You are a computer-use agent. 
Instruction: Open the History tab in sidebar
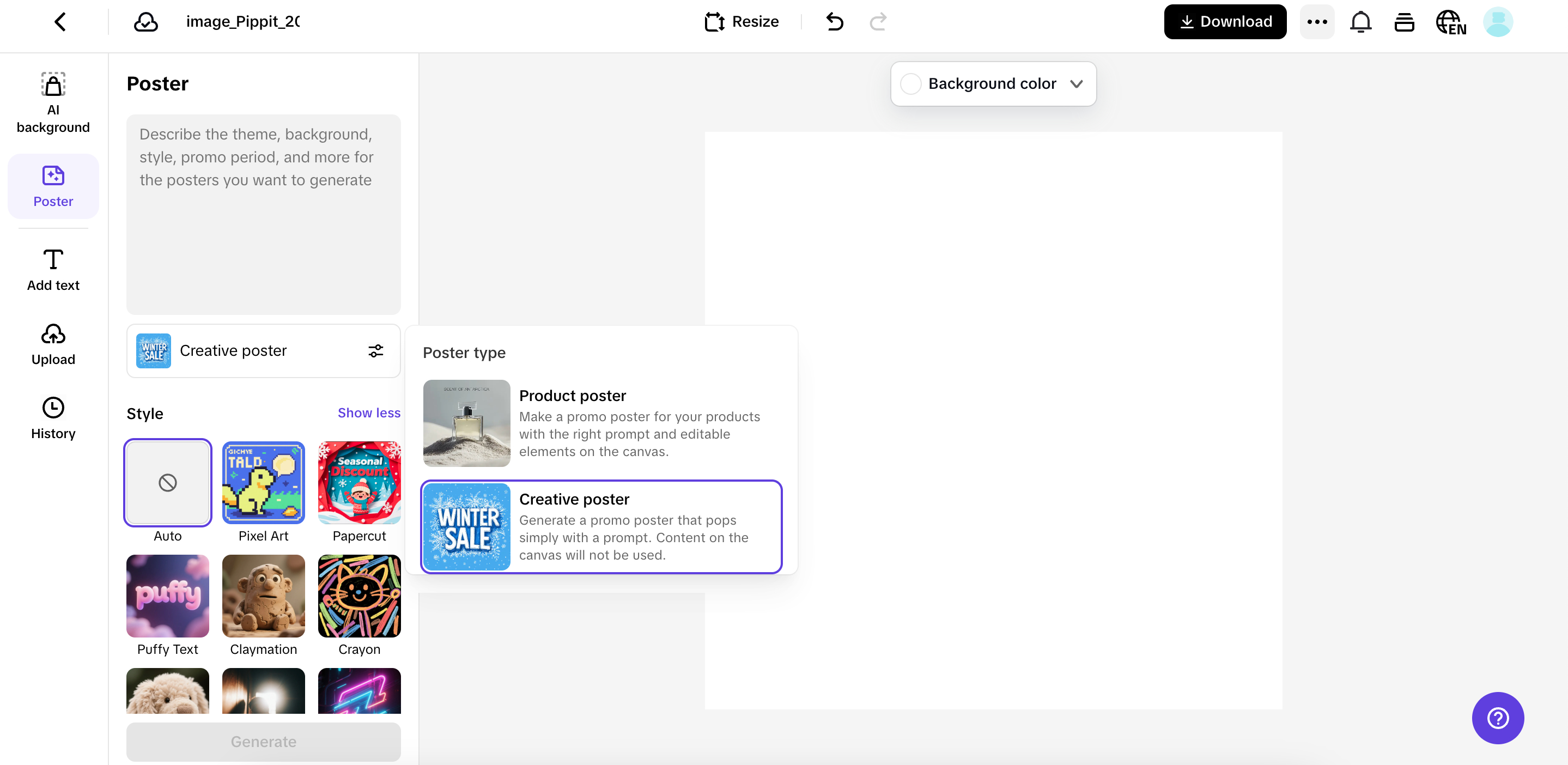53,417
